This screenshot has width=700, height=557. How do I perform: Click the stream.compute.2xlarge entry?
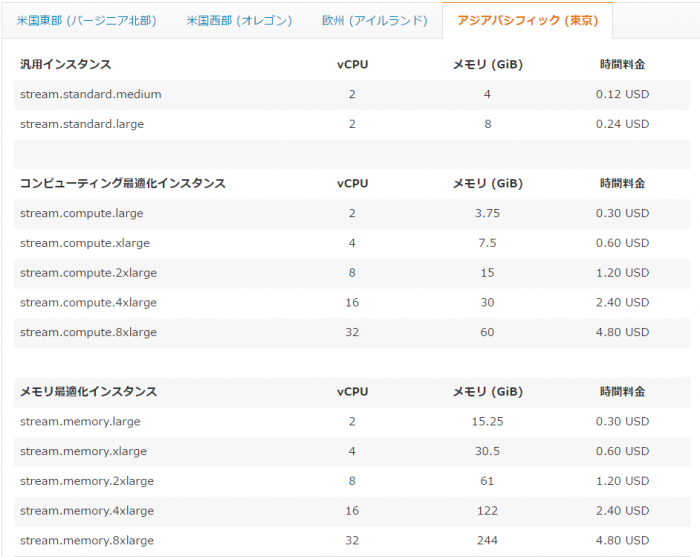(88, 273)
